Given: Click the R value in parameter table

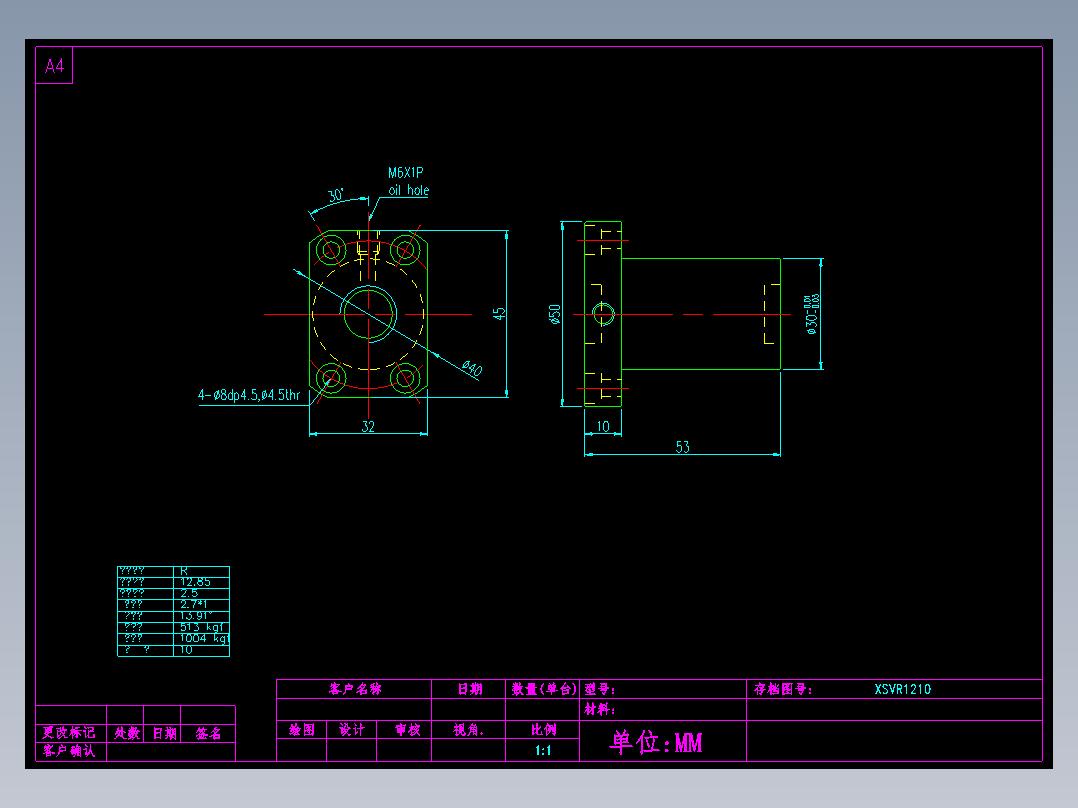Looking at the screenshot, I should [x=184, y=571].
